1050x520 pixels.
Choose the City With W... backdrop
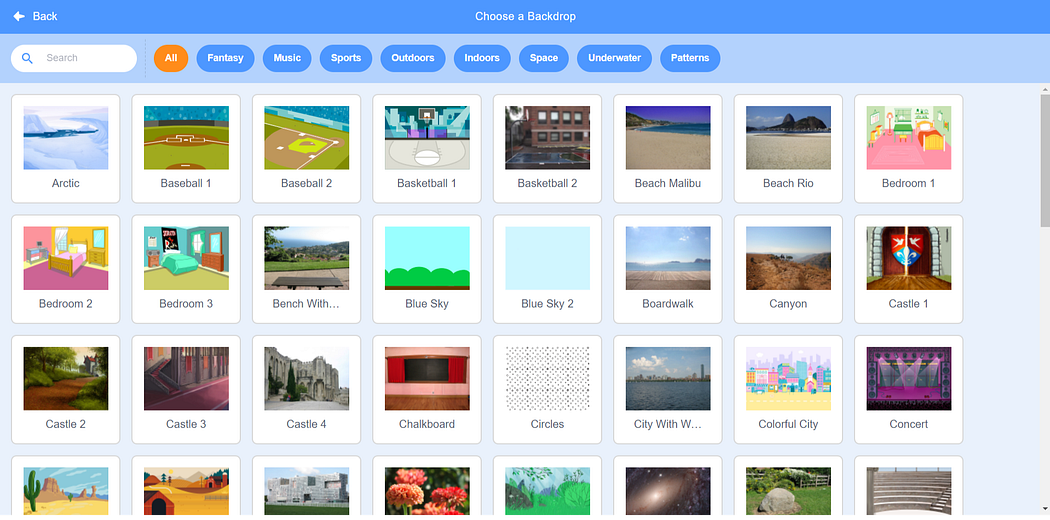coord(668,389)
